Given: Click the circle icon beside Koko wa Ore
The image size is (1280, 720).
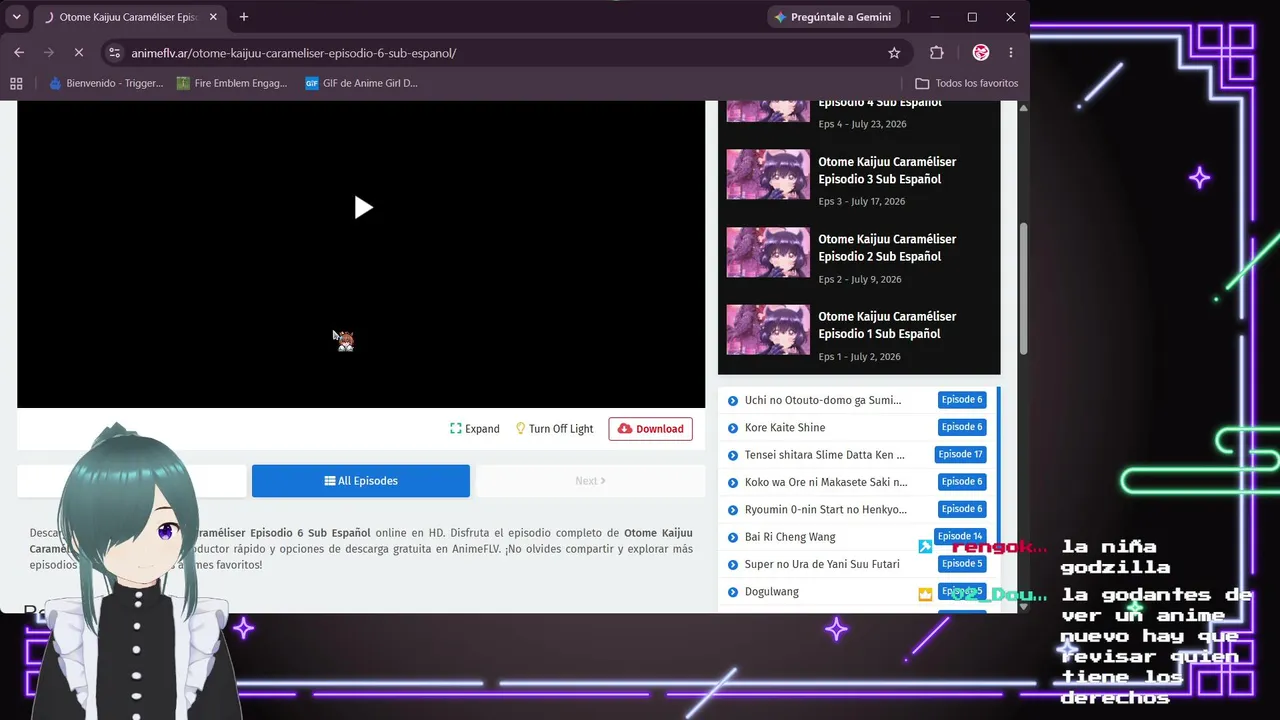Looking at the screenshot, I should pos(733,482).
